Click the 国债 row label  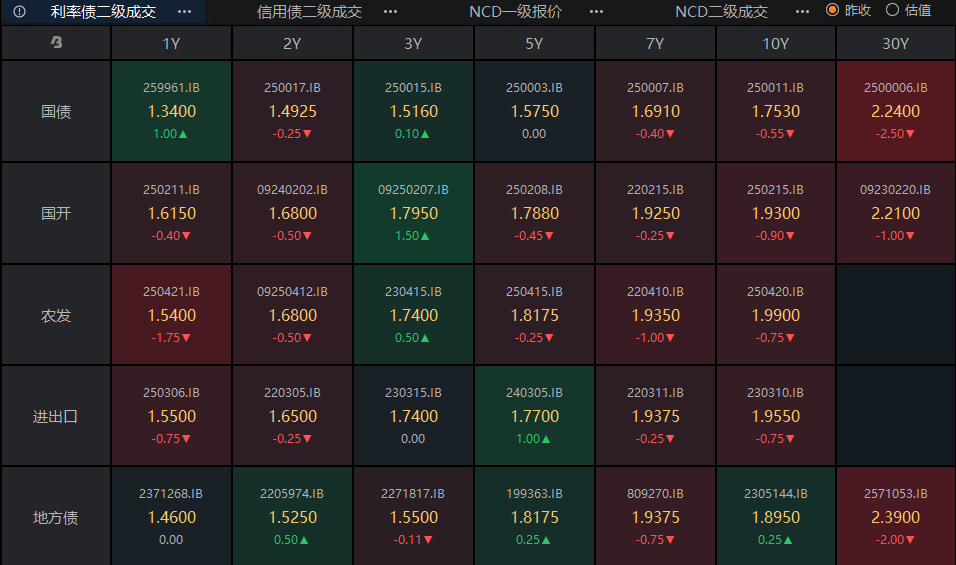(x=56, y=111)
